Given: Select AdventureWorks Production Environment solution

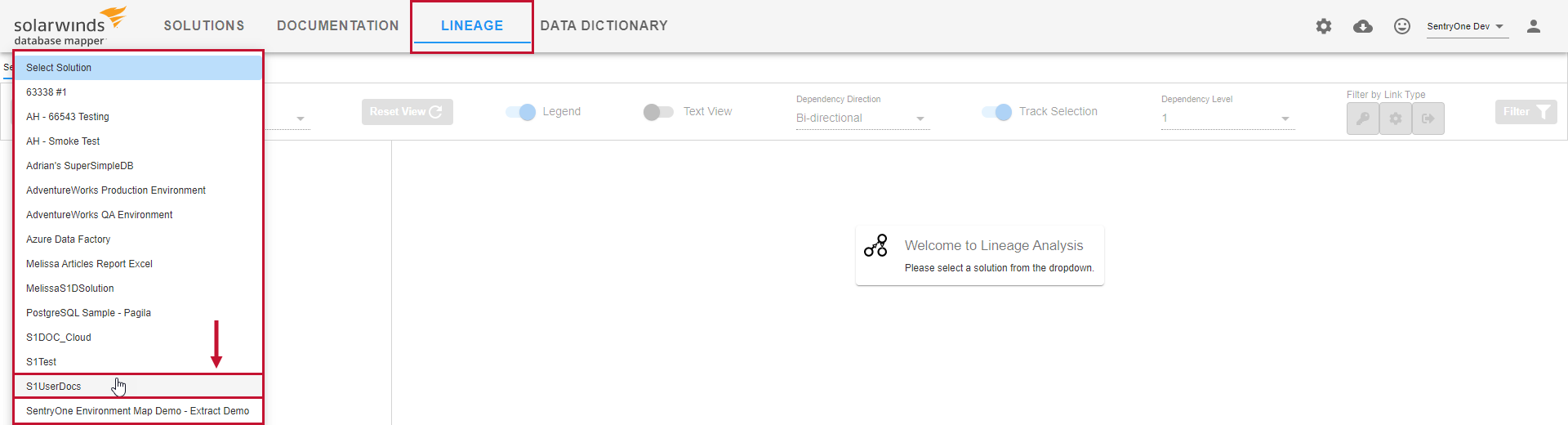Looking at the screenshot, I should pyautogui.click(x=138, y=190).
